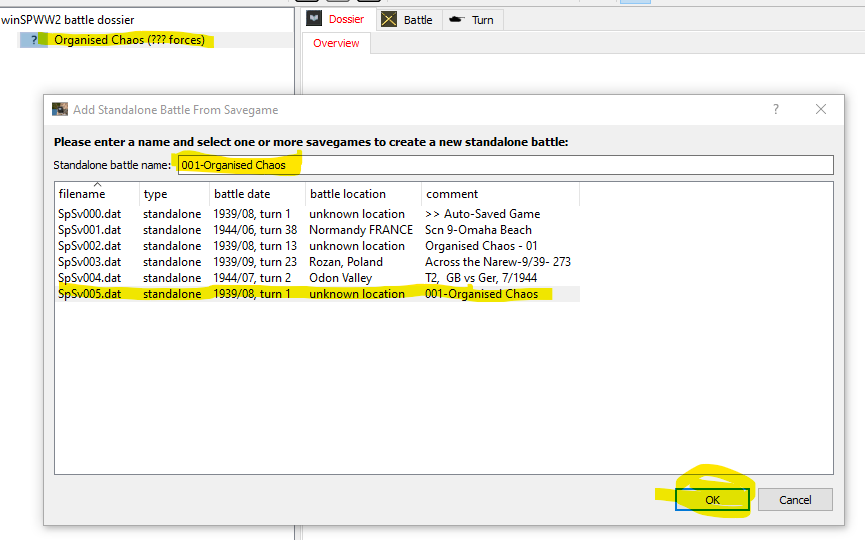Click the Turn tab tank icon
The image size is (865, 540).
pyautogui.click(x=457, y=19)
